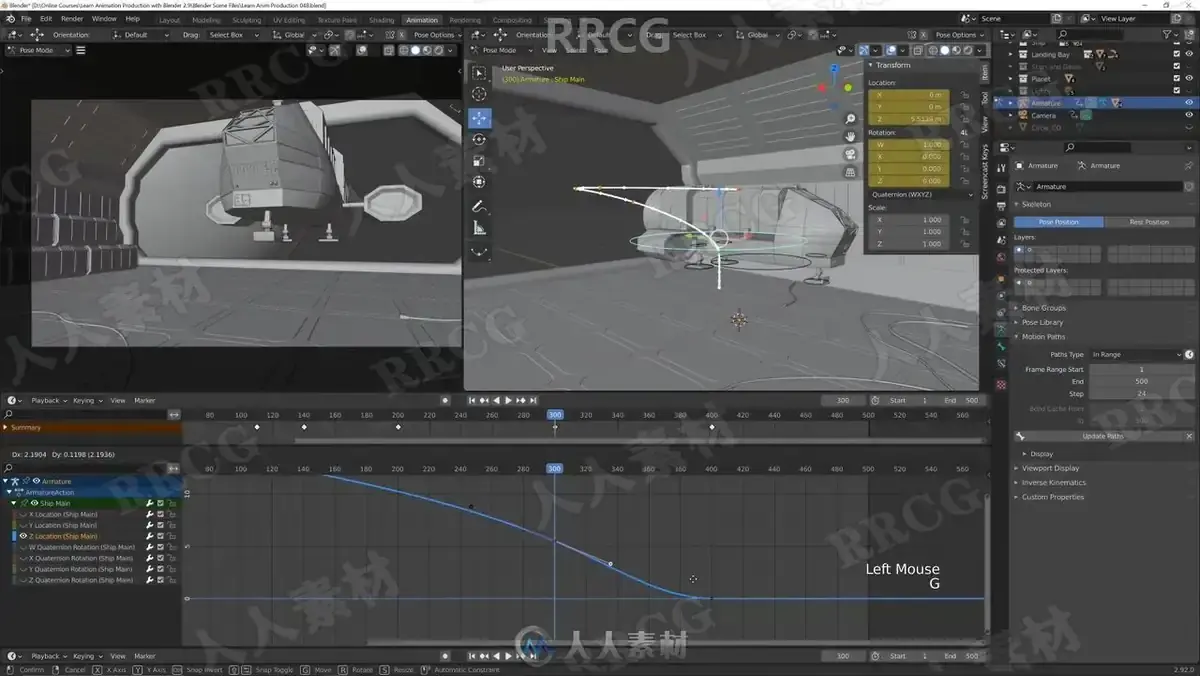The image size is (1200, 676).
Task: Select the Move tool in viewport toolbar
Action: [x=479, y=117]
